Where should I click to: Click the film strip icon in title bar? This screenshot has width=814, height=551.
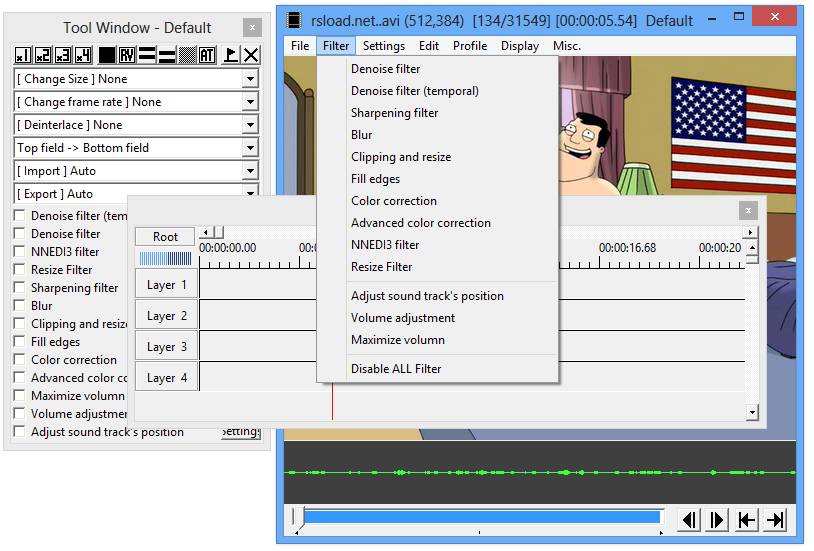point(294,20)
